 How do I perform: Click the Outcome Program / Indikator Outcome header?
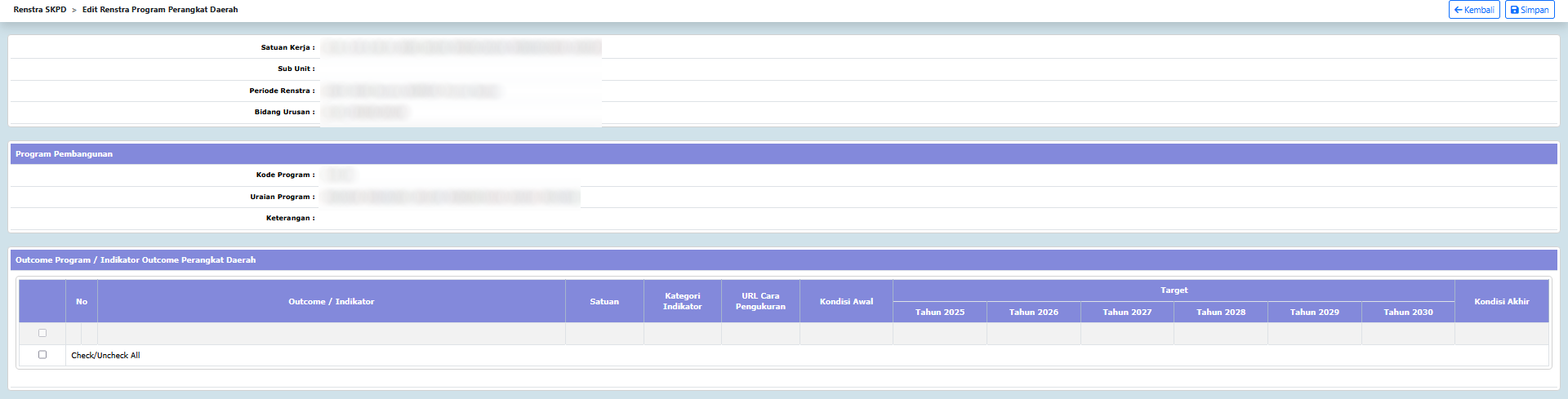[784, 259]
